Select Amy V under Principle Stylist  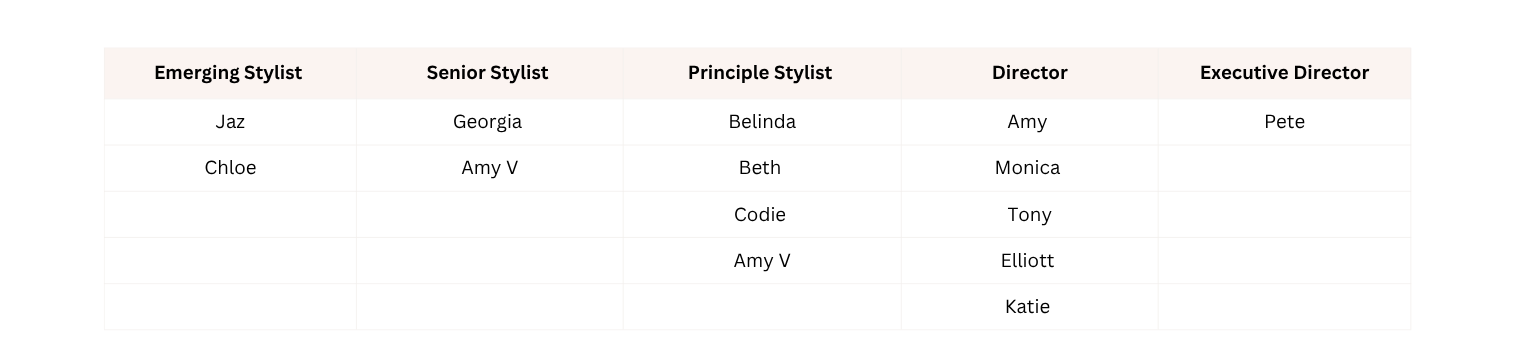[x=762, y=261]
